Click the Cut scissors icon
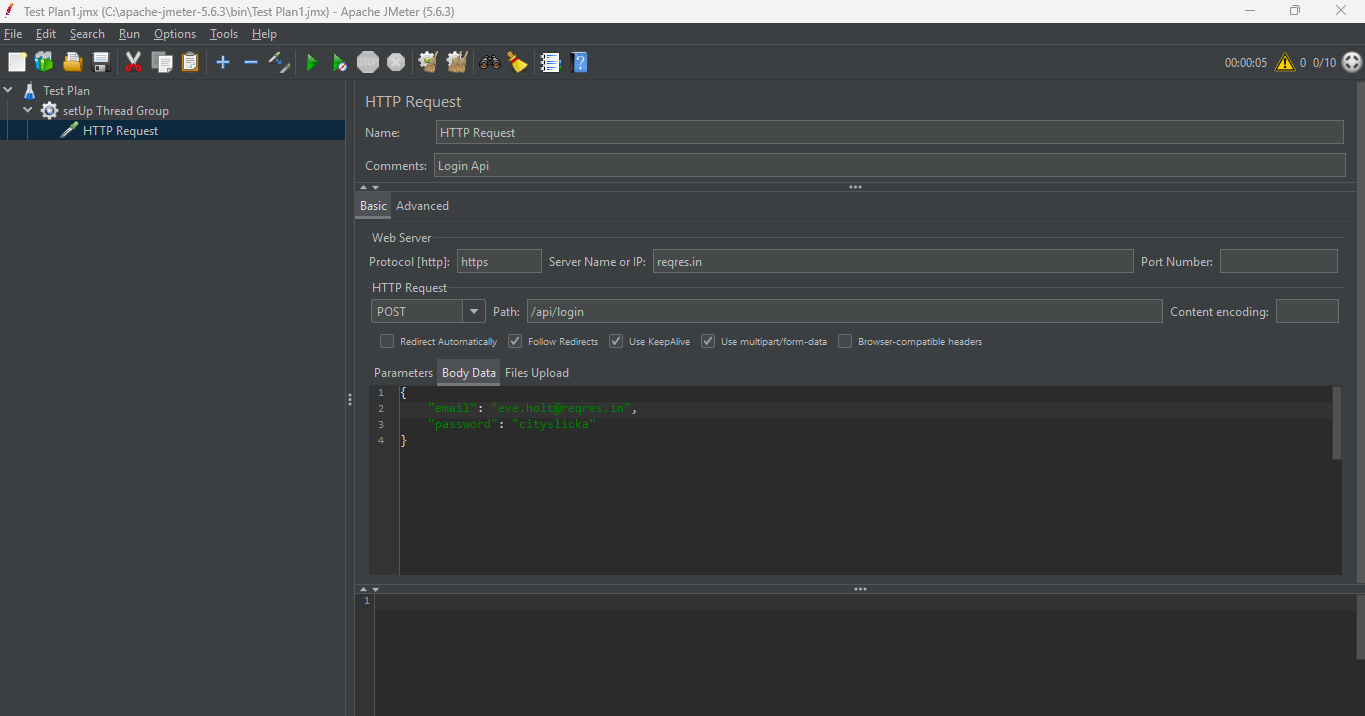The width and height of the screenshot is (1365, 716). pos(133,62)
